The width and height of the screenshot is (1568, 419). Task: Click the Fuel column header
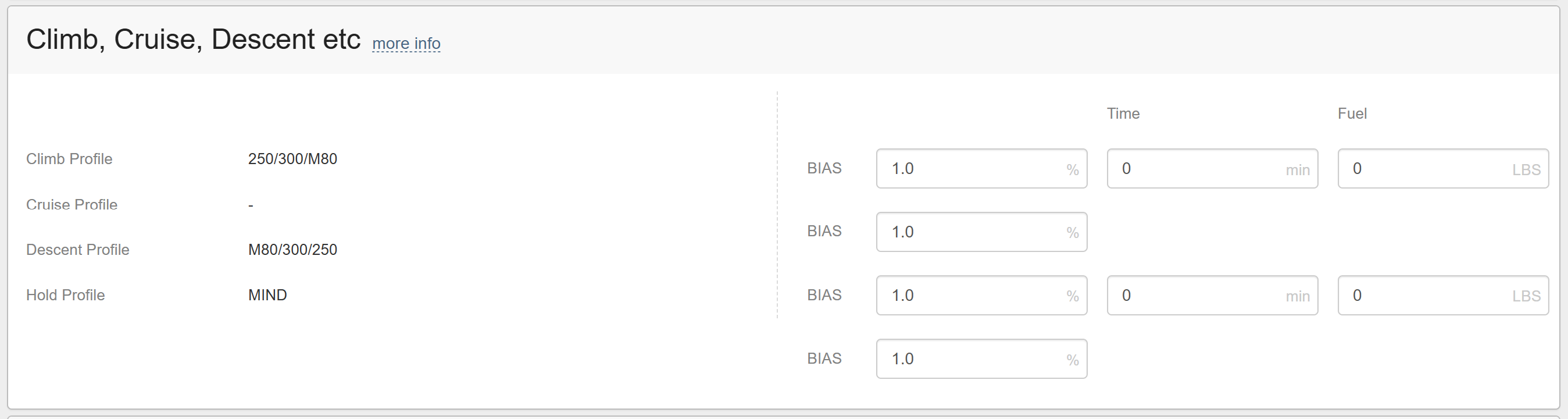[1352, 114]
